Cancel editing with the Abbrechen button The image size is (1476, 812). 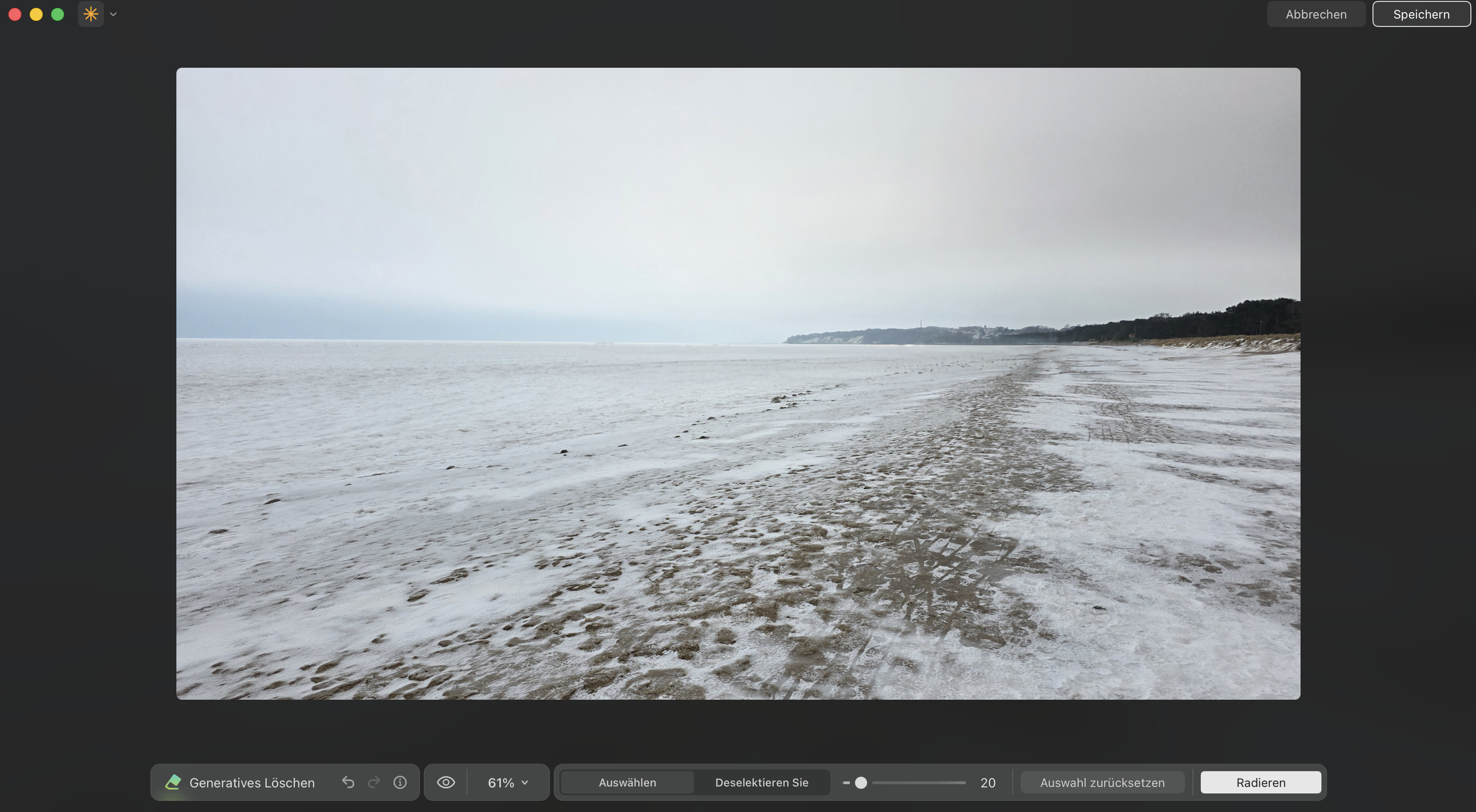pyautogui.click(x=1315, y=14)
